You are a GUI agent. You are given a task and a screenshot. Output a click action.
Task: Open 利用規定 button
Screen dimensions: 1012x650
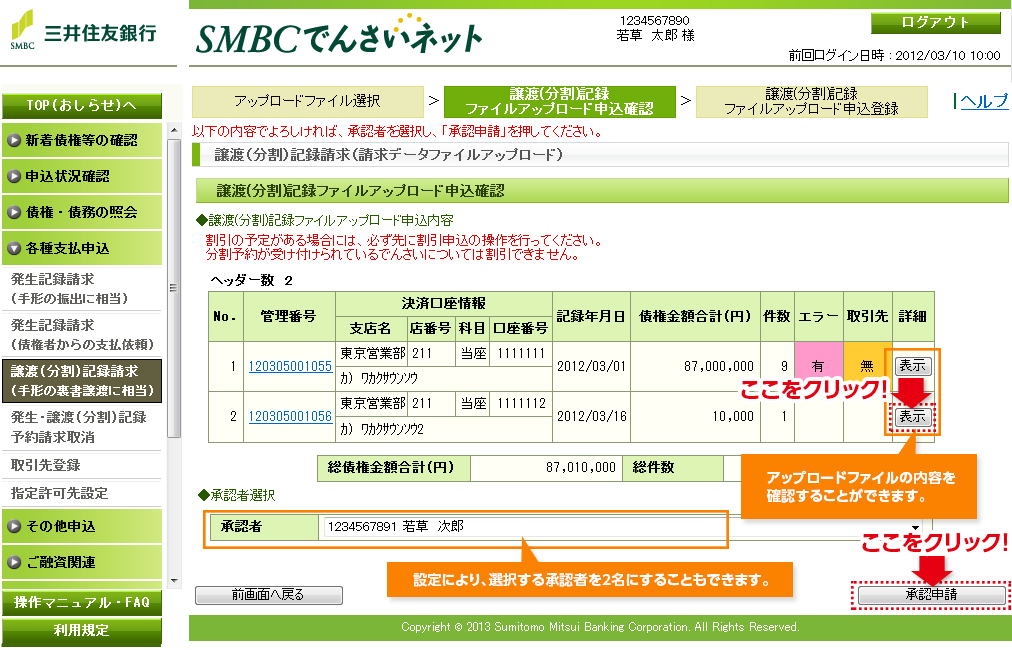tap(82, 631)
